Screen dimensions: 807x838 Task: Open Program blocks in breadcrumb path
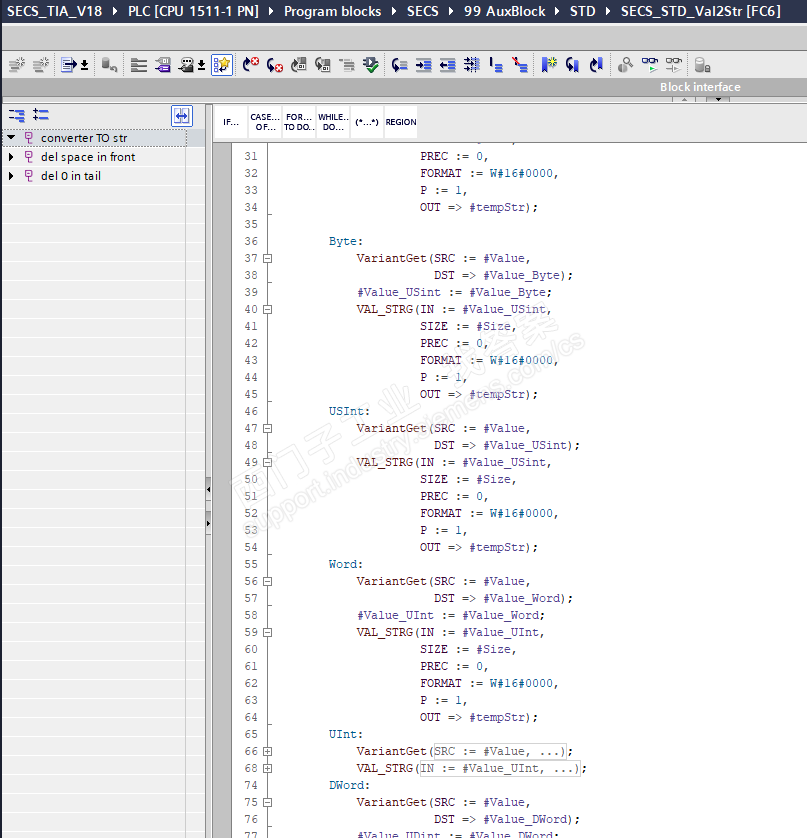point(332,11)
